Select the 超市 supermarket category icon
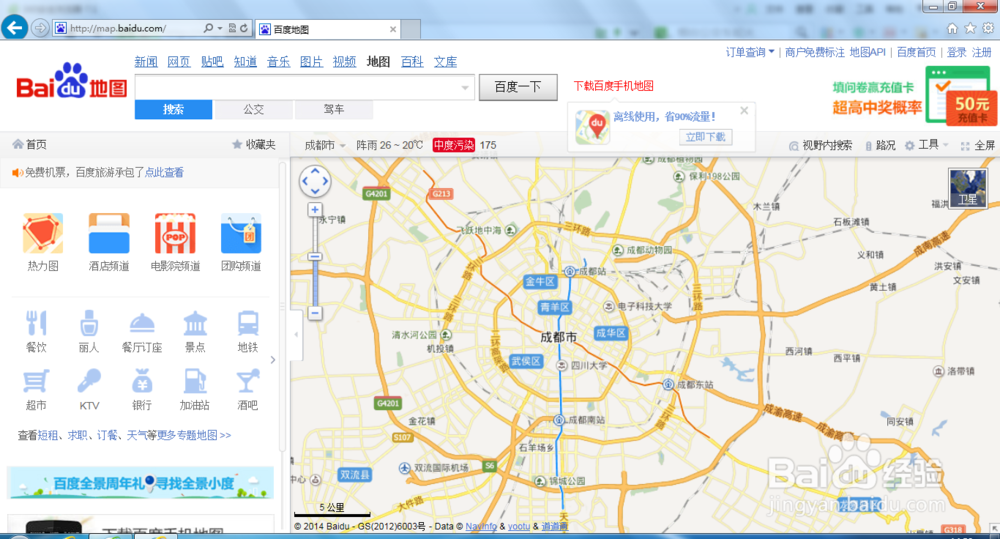 pos(36,381)
